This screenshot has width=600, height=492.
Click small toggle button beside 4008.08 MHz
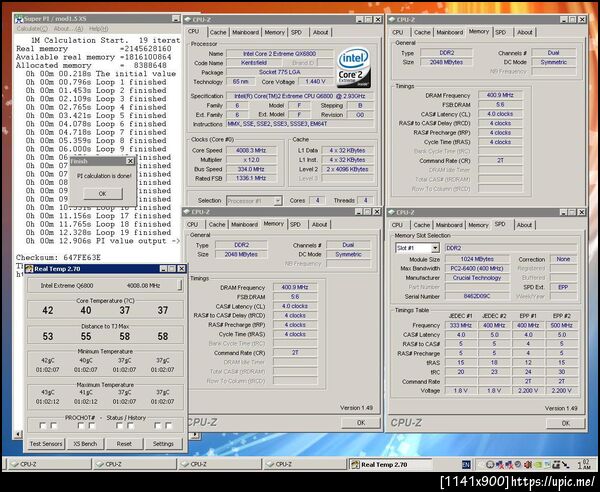179,285
